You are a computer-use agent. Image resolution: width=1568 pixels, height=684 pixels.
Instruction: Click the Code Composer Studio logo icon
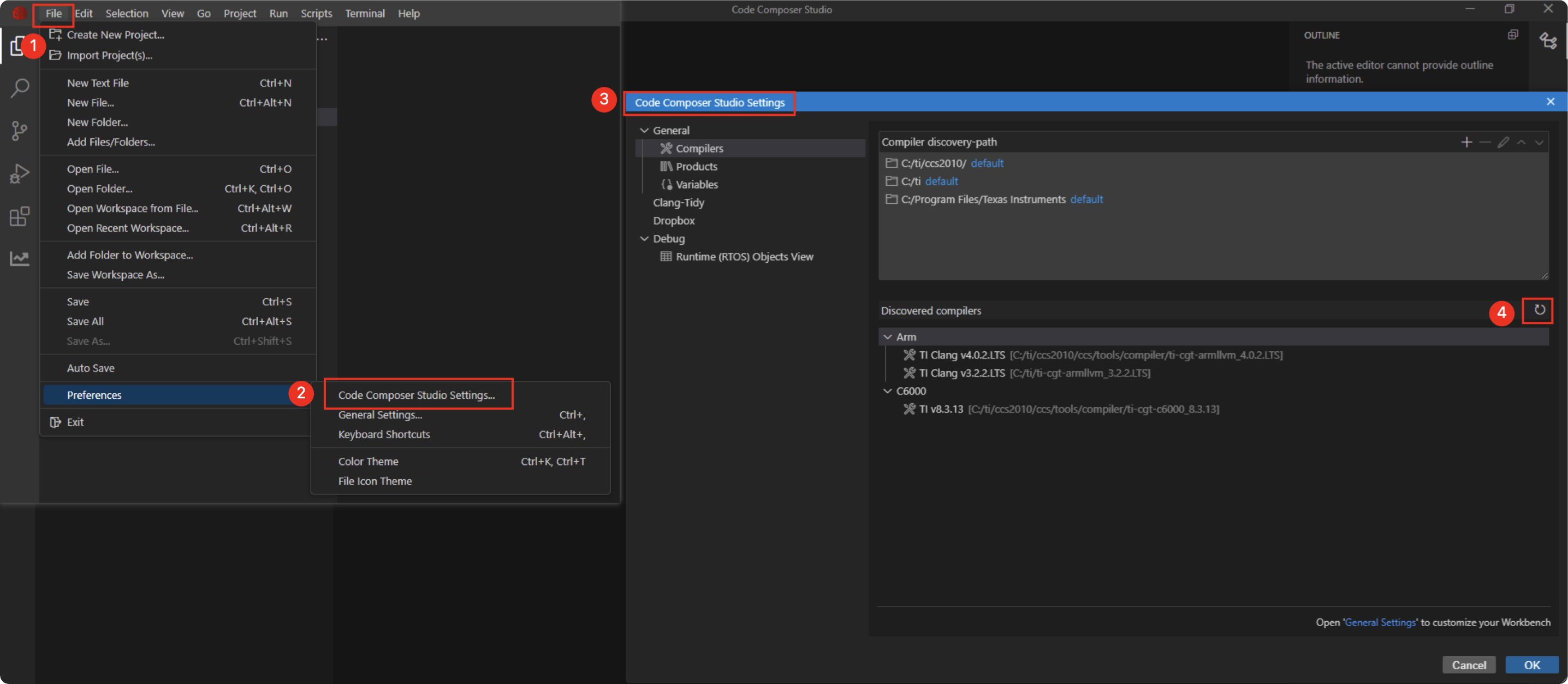click(x=19, y=13)
